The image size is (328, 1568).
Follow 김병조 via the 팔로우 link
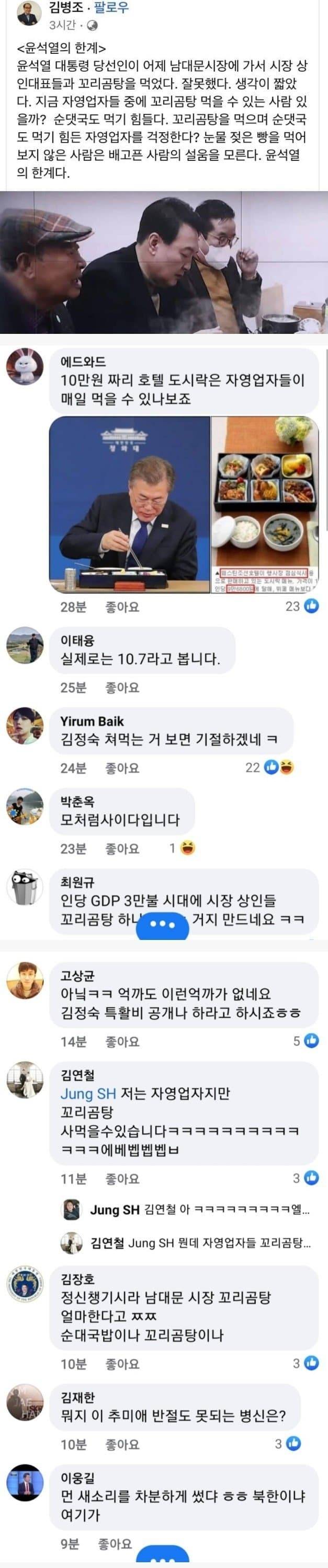point(111,8)
